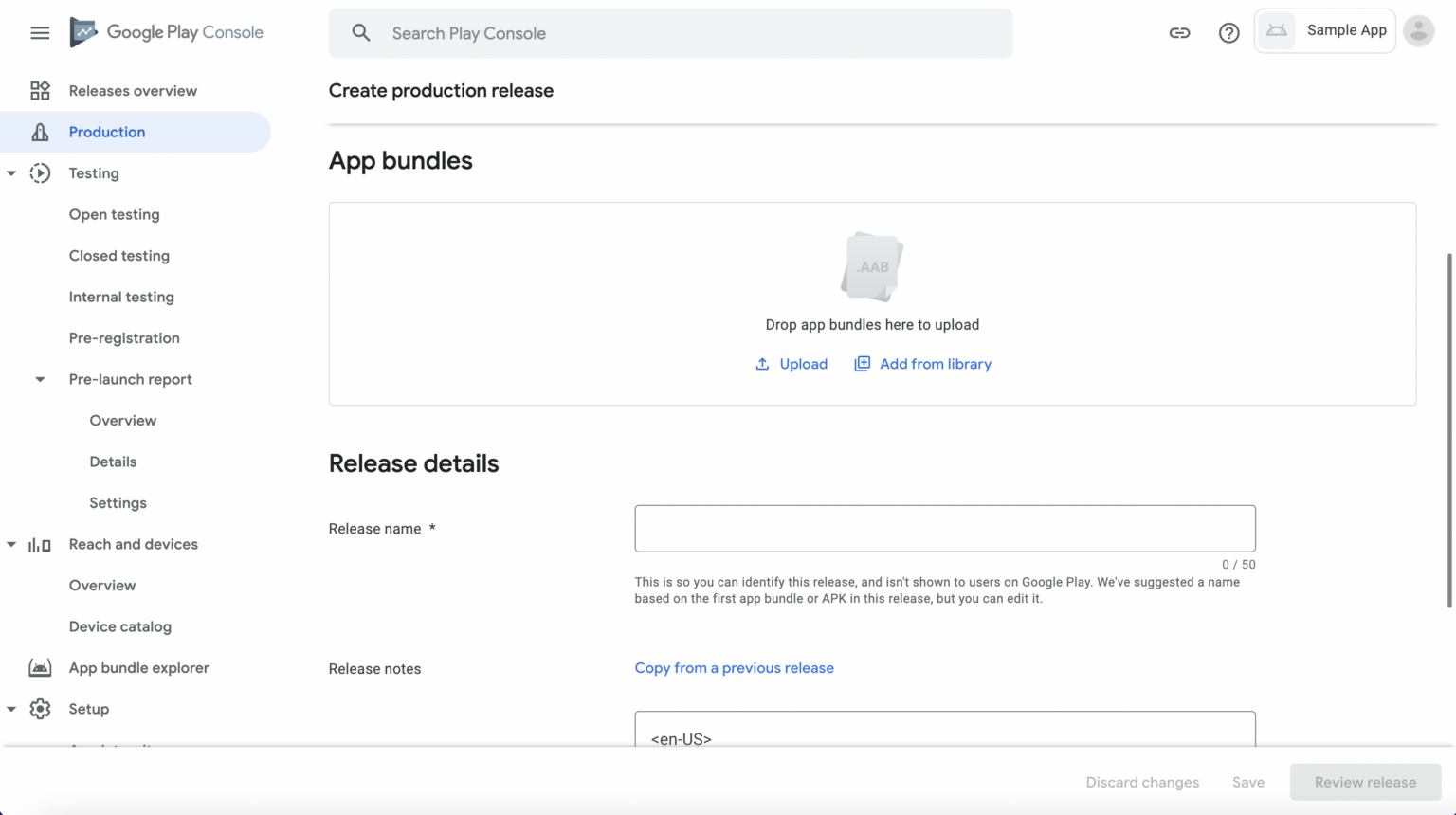Click the 'Release details' heading

[413, 463]
